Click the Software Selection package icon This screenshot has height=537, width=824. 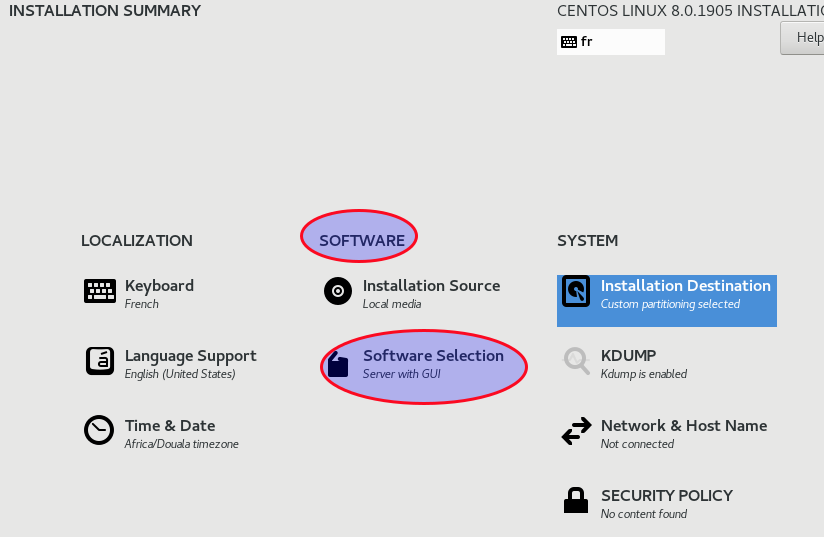click(338, 365)
